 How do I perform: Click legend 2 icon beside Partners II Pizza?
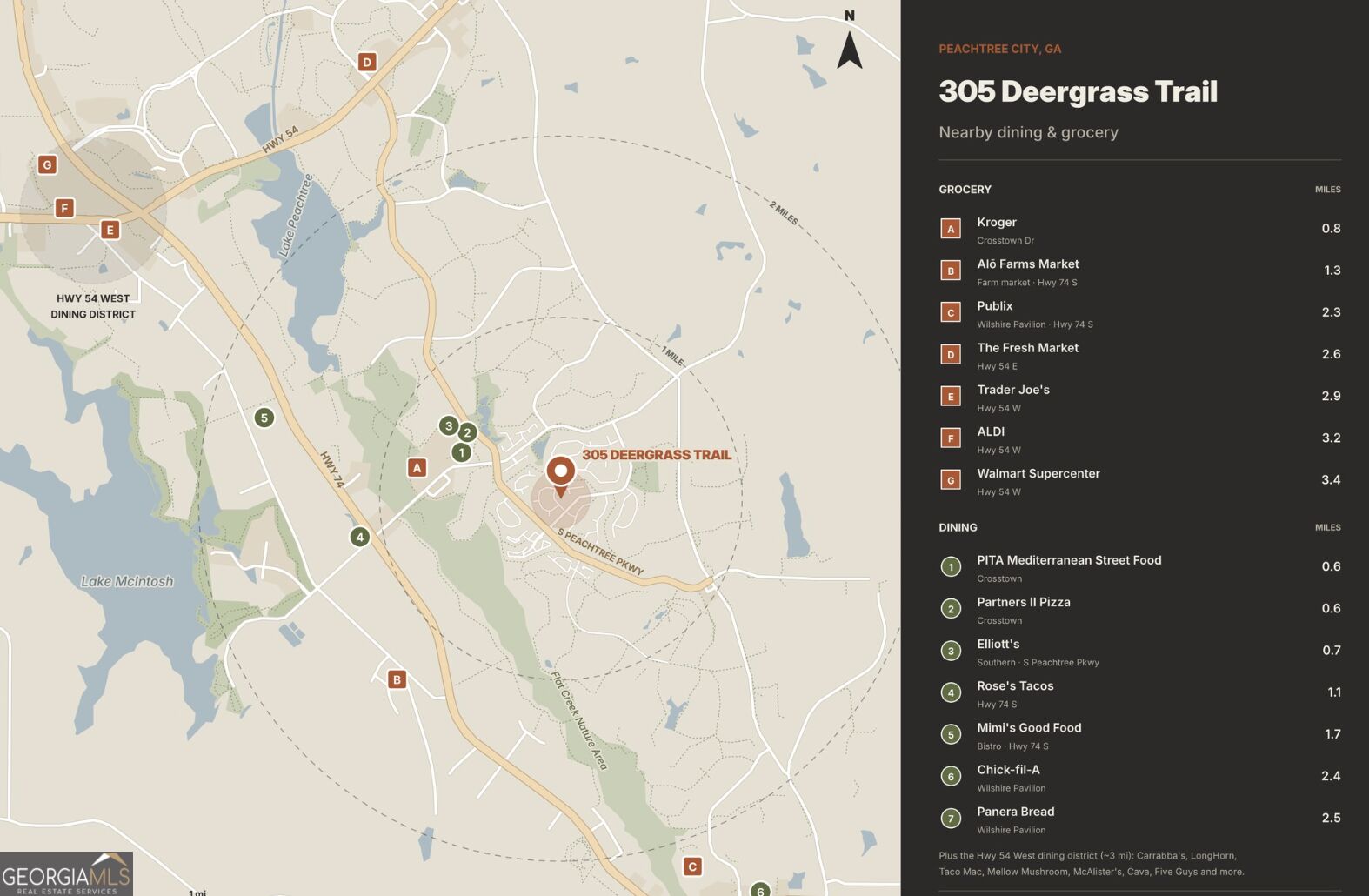coord(951,609)
